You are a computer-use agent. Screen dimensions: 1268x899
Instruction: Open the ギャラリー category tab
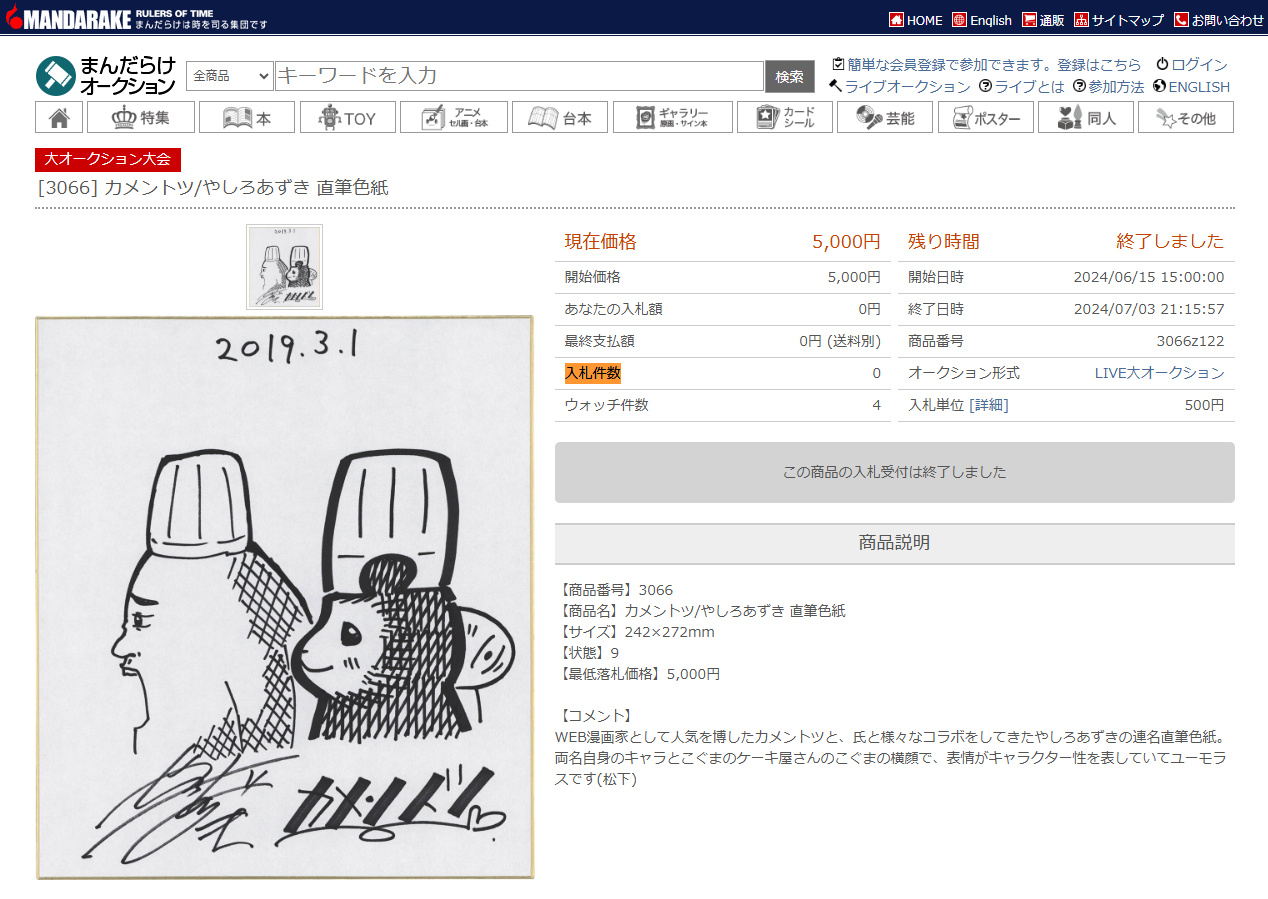672,117
